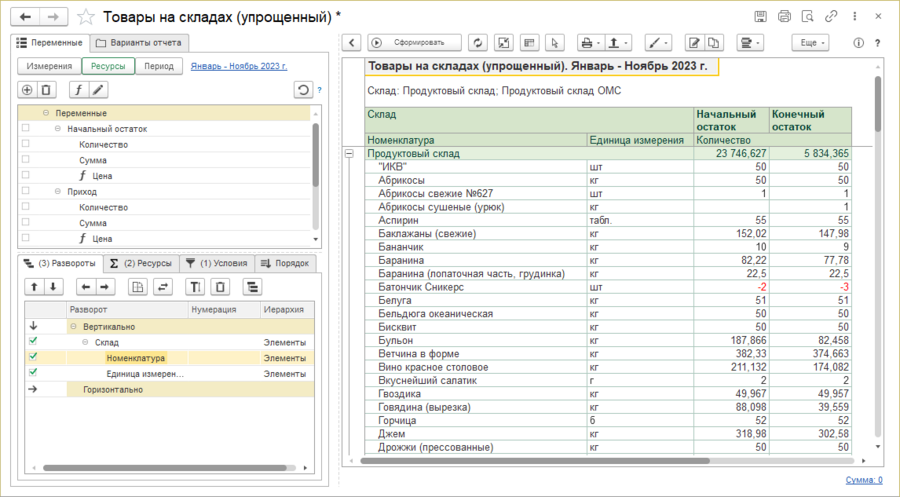The width and height of the screenshot is (900, 497).
Task: Delete the selected pivot with the trash icon
Action: (220, 287)
